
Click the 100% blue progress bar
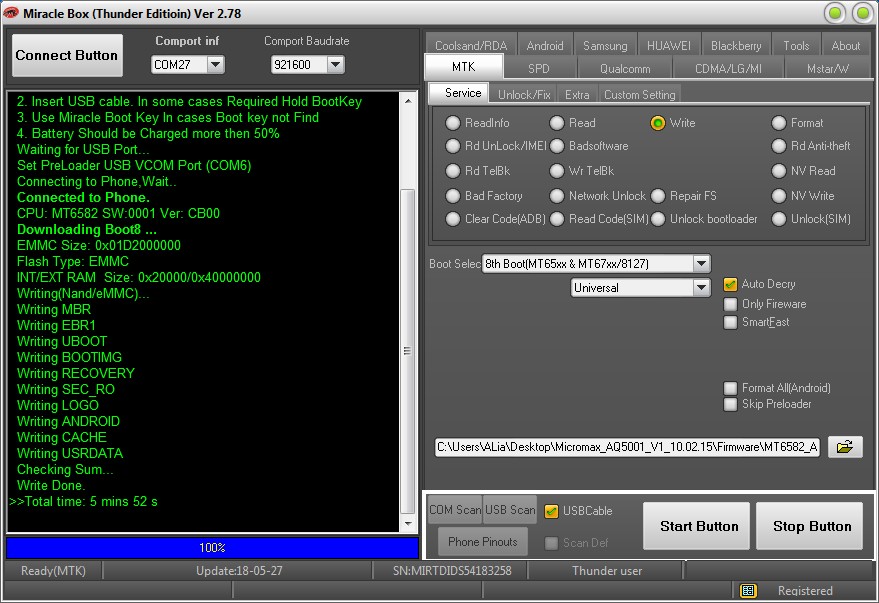click(x=212, y=548)
